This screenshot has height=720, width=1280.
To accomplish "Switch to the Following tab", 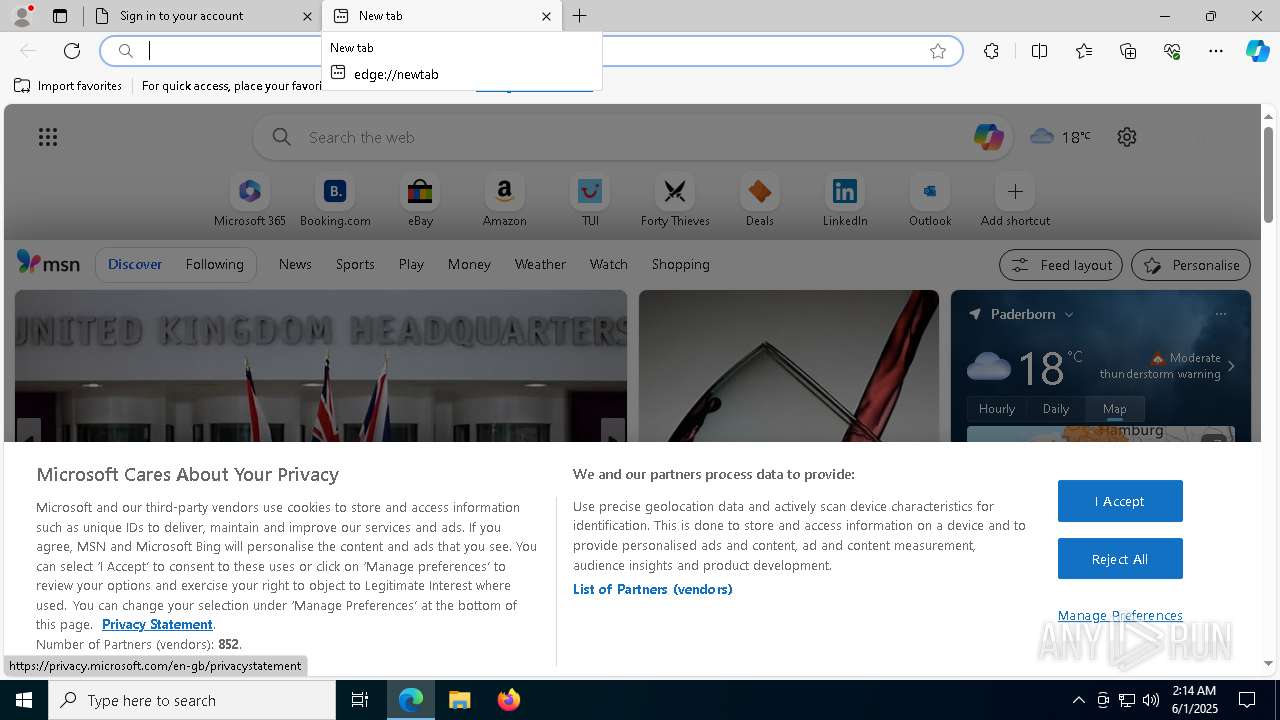I will point(214,264).
